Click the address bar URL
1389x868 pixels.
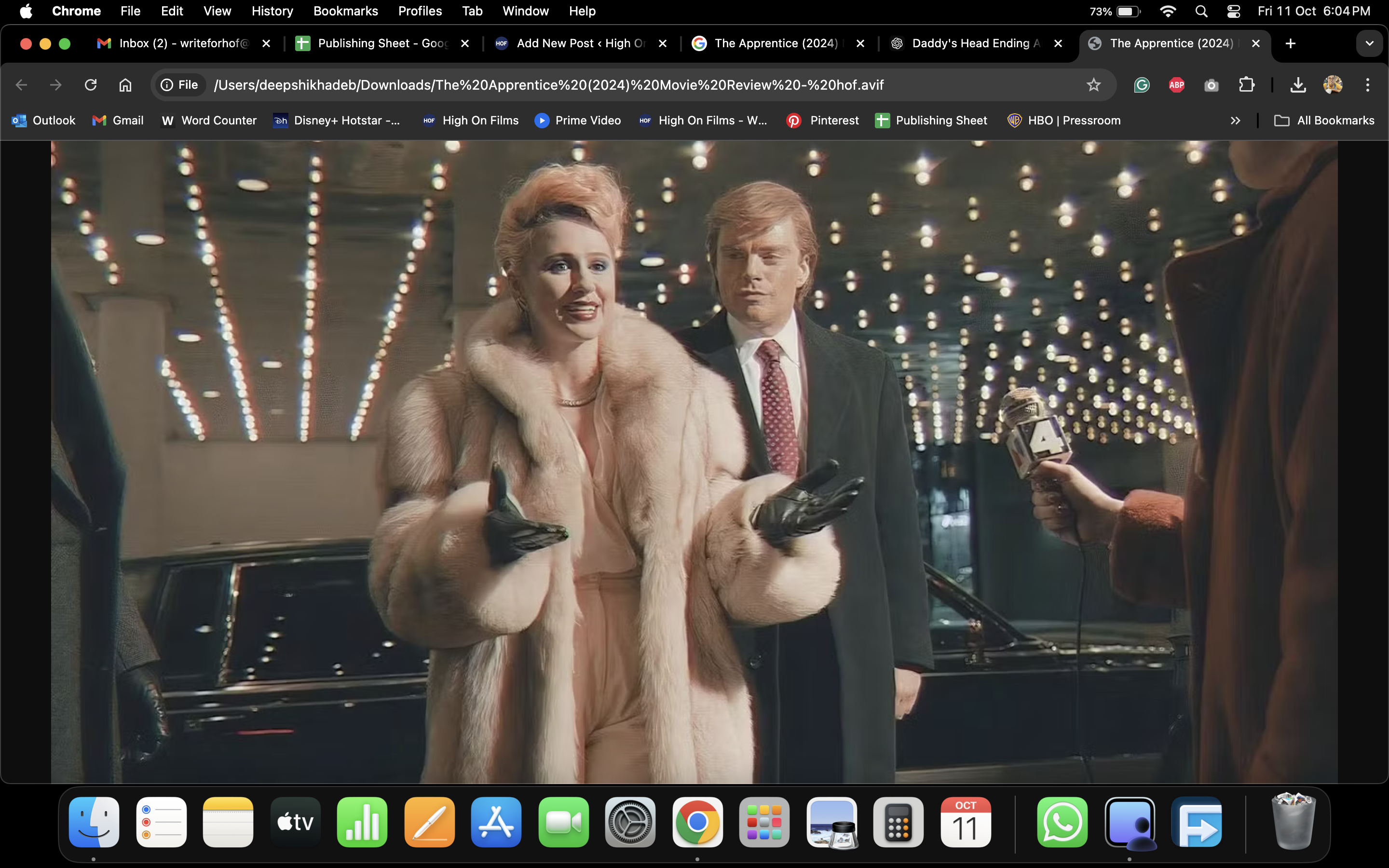click(549, 85)
